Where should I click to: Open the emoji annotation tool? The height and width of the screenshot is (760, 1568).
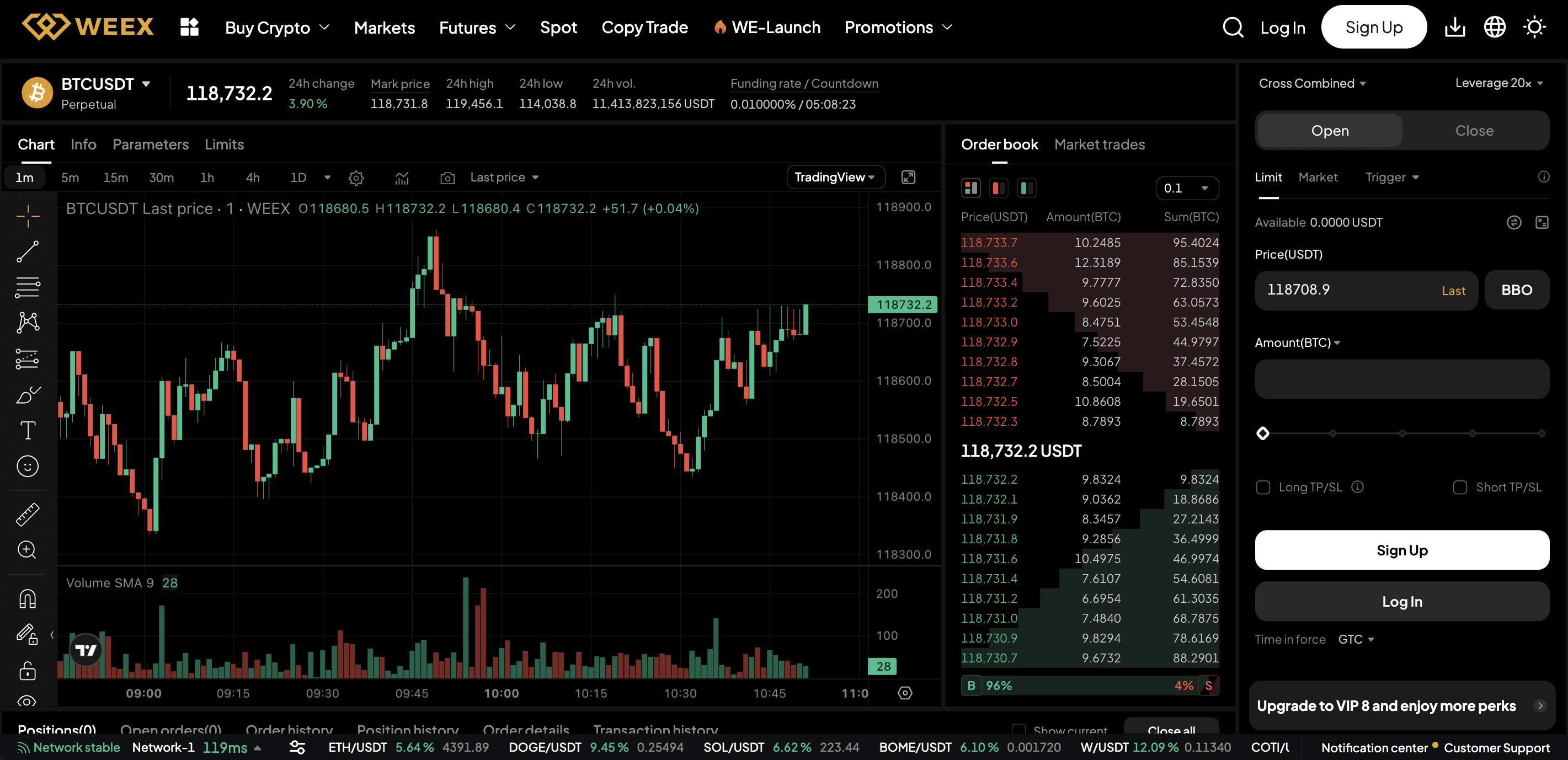[x=28, y=465]
